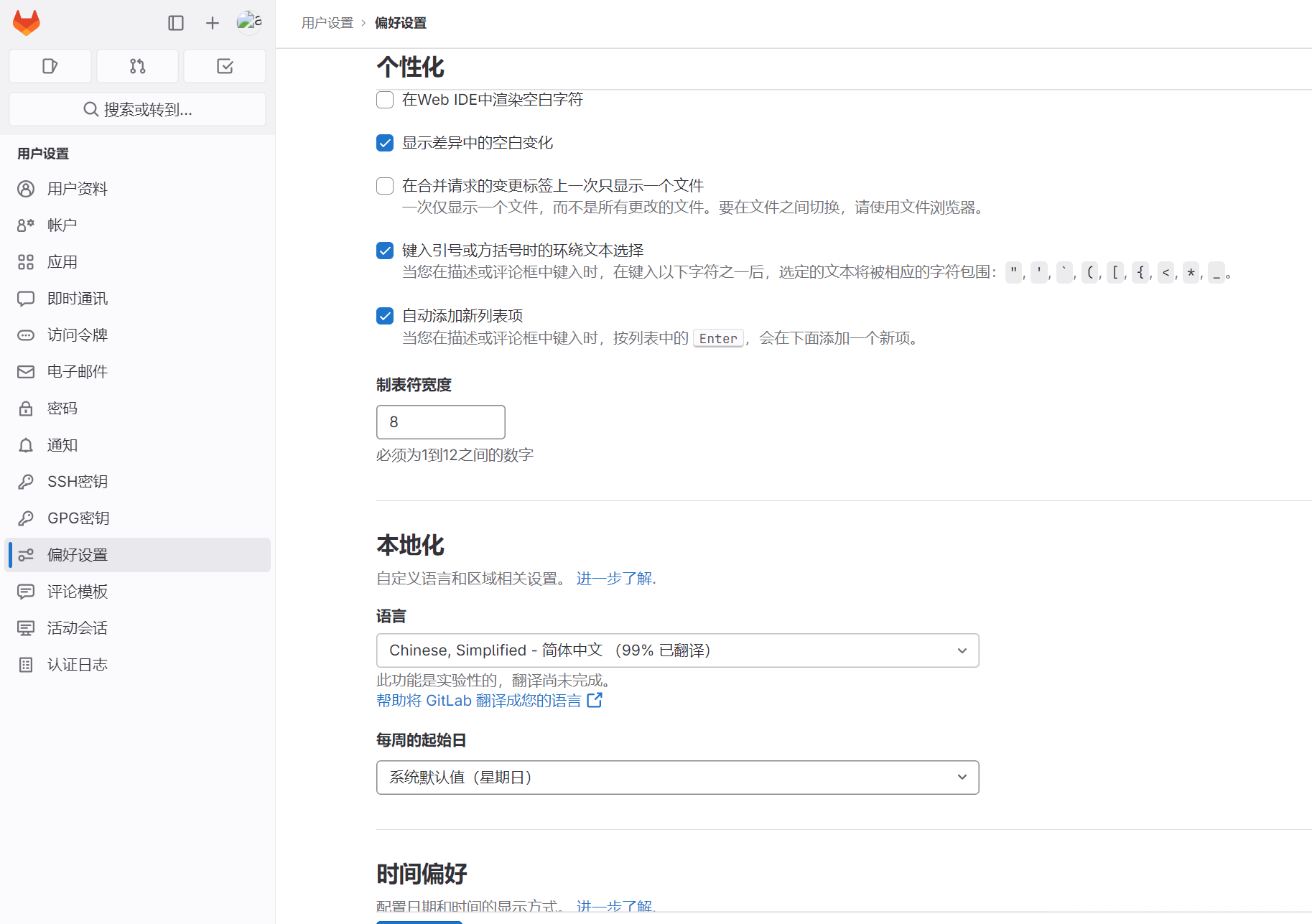This screenshot has width=1312, height=924.
Task: Click 进一步了解 link under 时间偏好
Action: (614, 906)
